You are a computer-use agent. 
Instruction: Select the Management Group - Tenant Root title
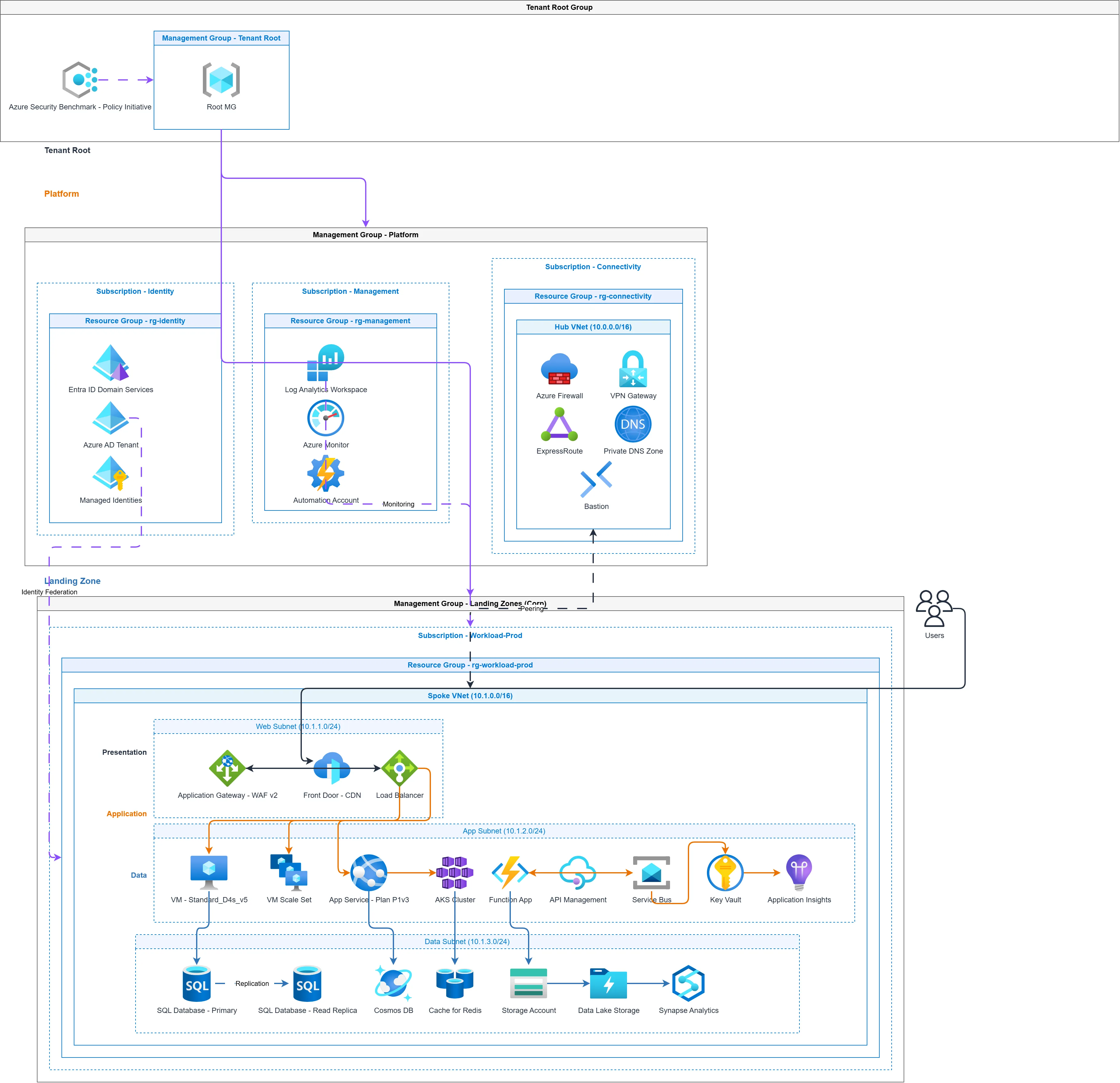pyautogui.click(x=221, y=38)
